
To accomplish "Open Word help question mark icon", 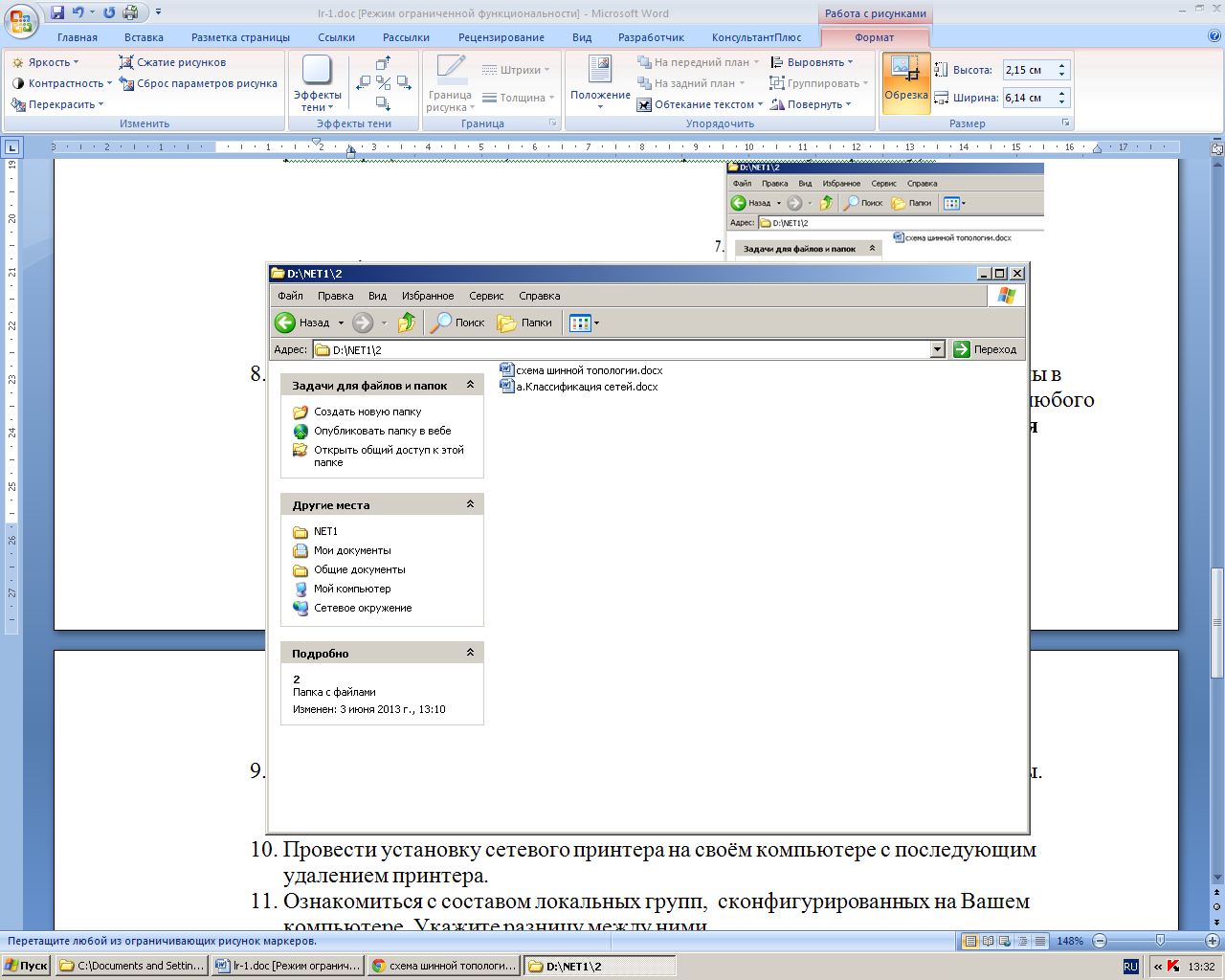I will [1214, 36].
